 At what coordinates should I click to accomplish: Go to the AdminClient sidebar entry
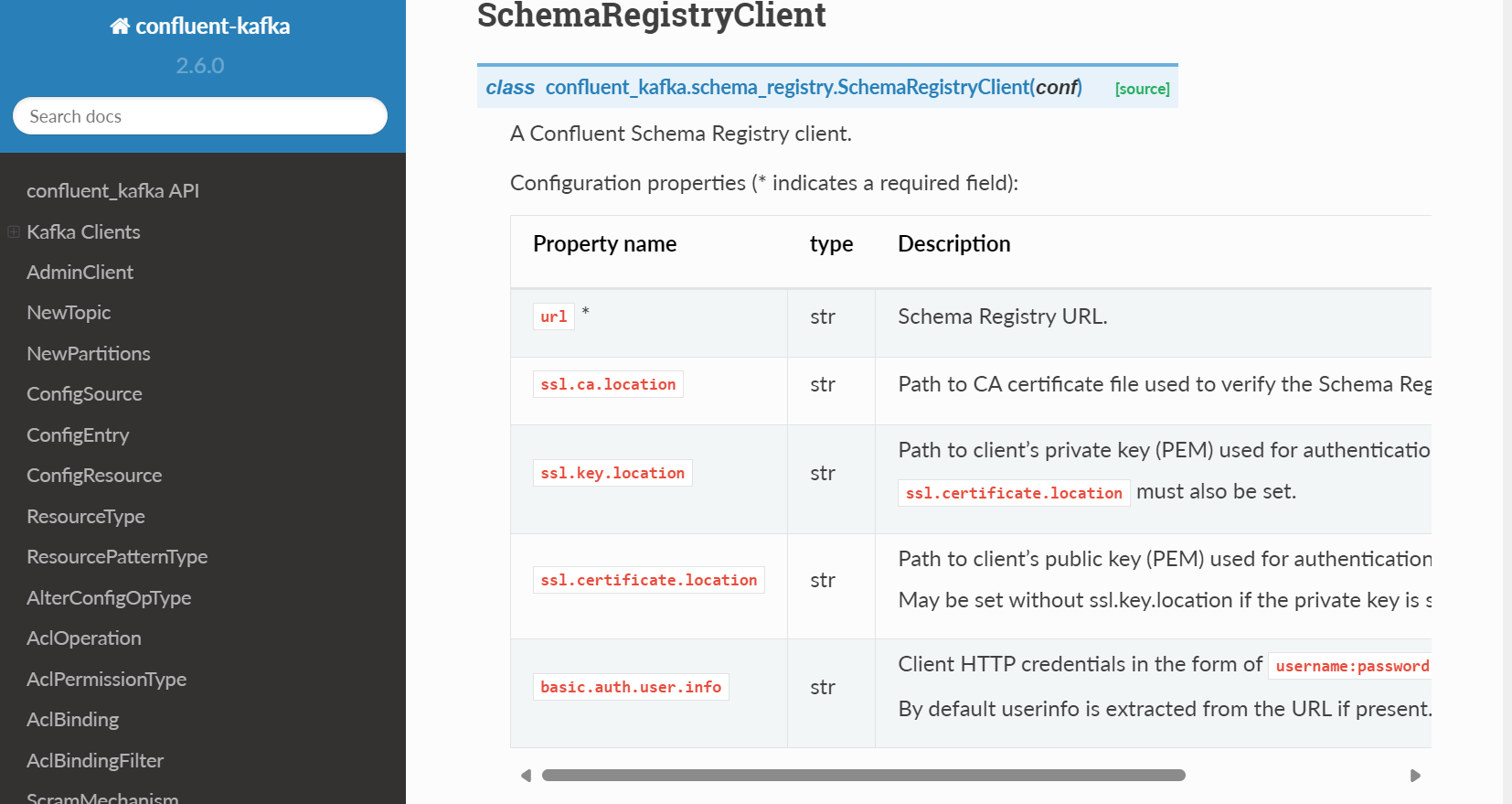point(80,273)
